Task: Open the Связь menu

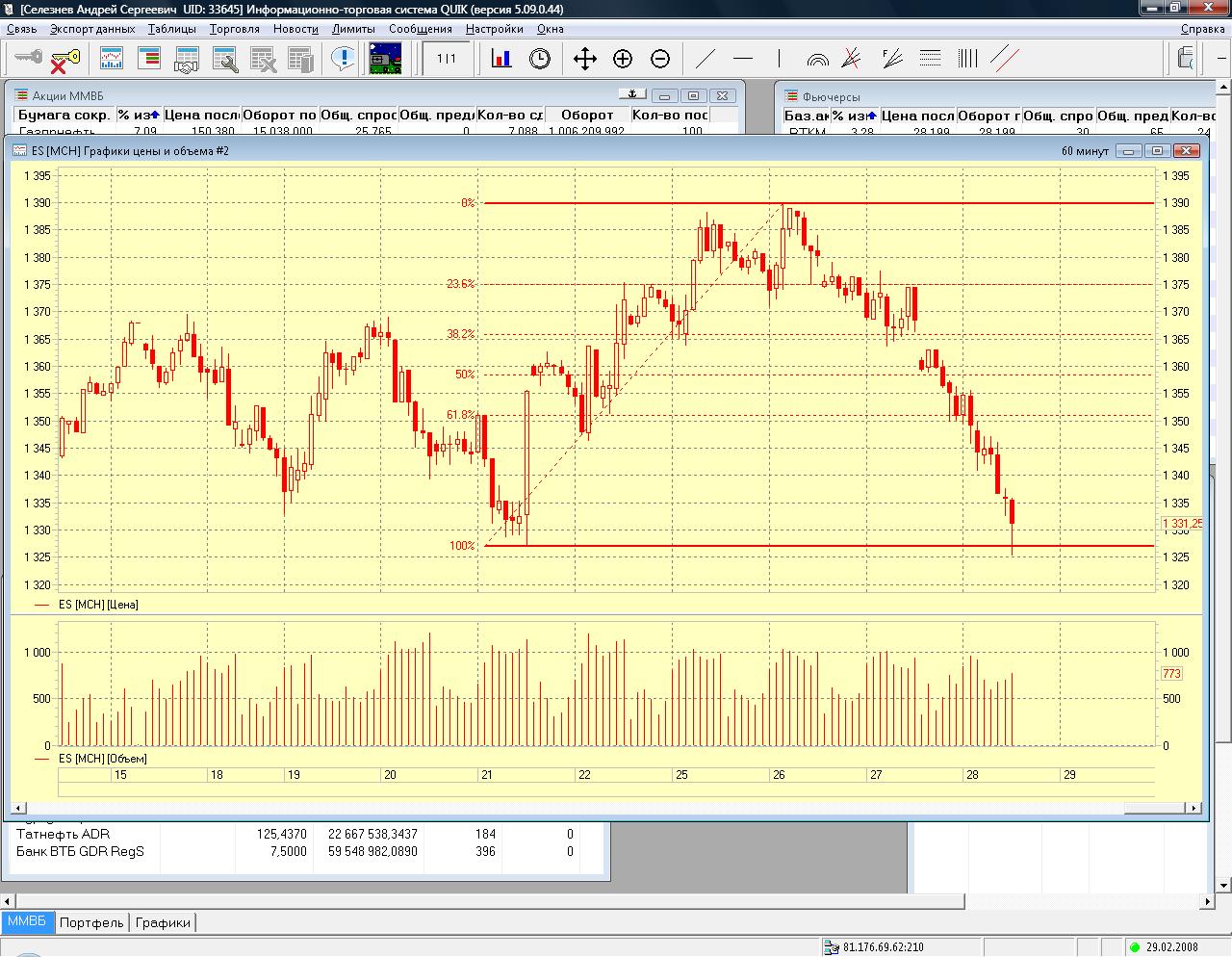Action: tap(21, 29)
